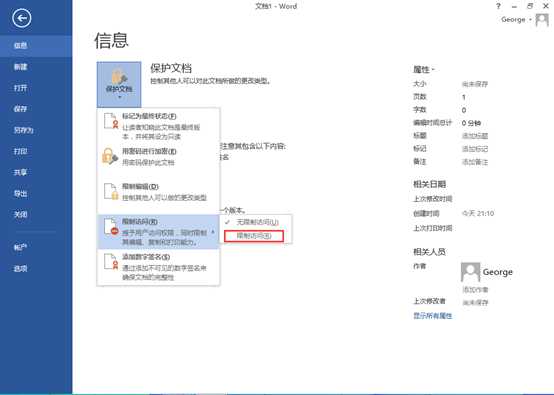
Task: Click the restrict access no-entry document icon
Action: (x=111, y=226)
